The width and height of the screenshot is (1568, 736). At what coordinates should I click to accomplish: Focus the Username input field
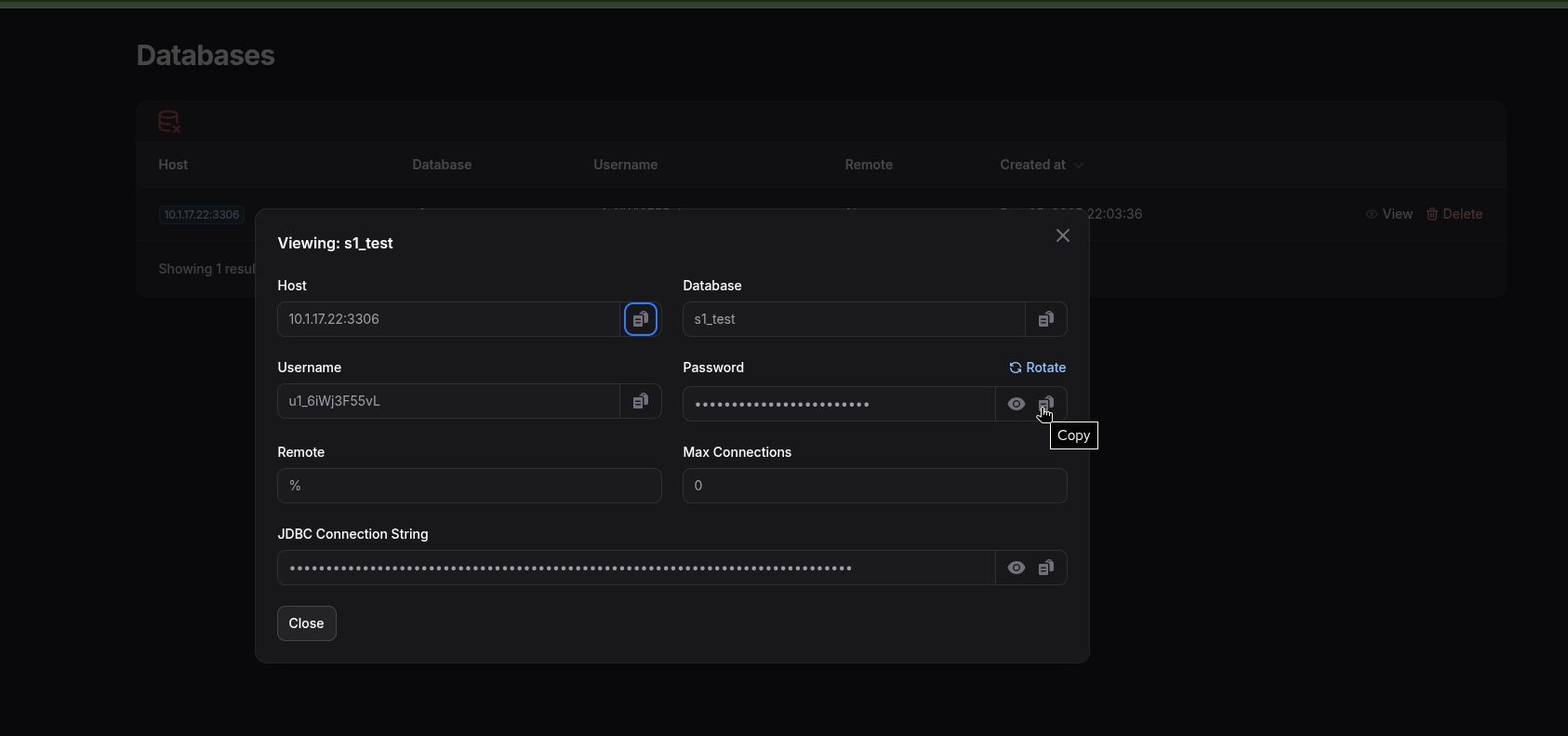click(x=449, y=401)
